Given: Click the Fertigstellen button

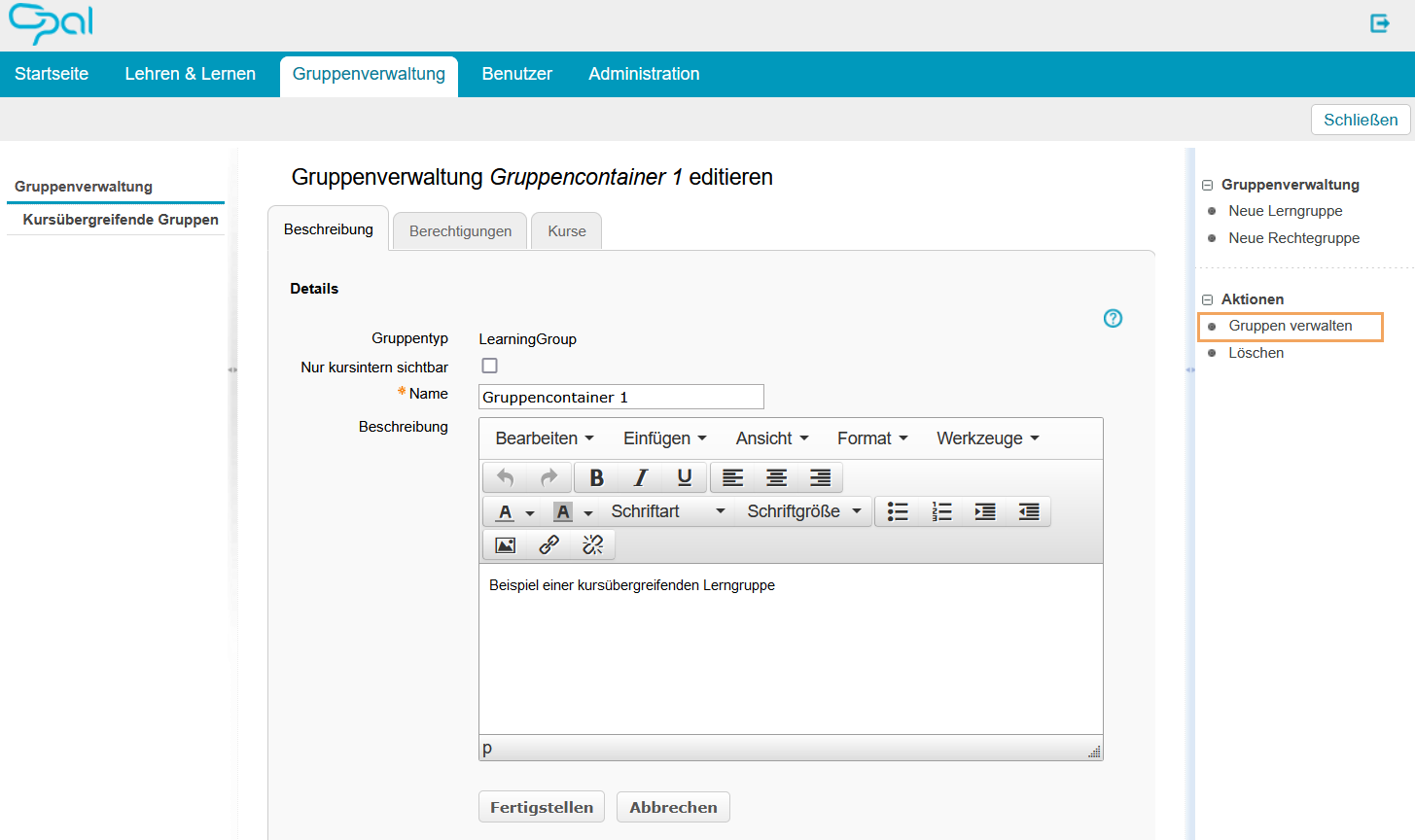Looking at the screenshot, I should click(541, 806).
